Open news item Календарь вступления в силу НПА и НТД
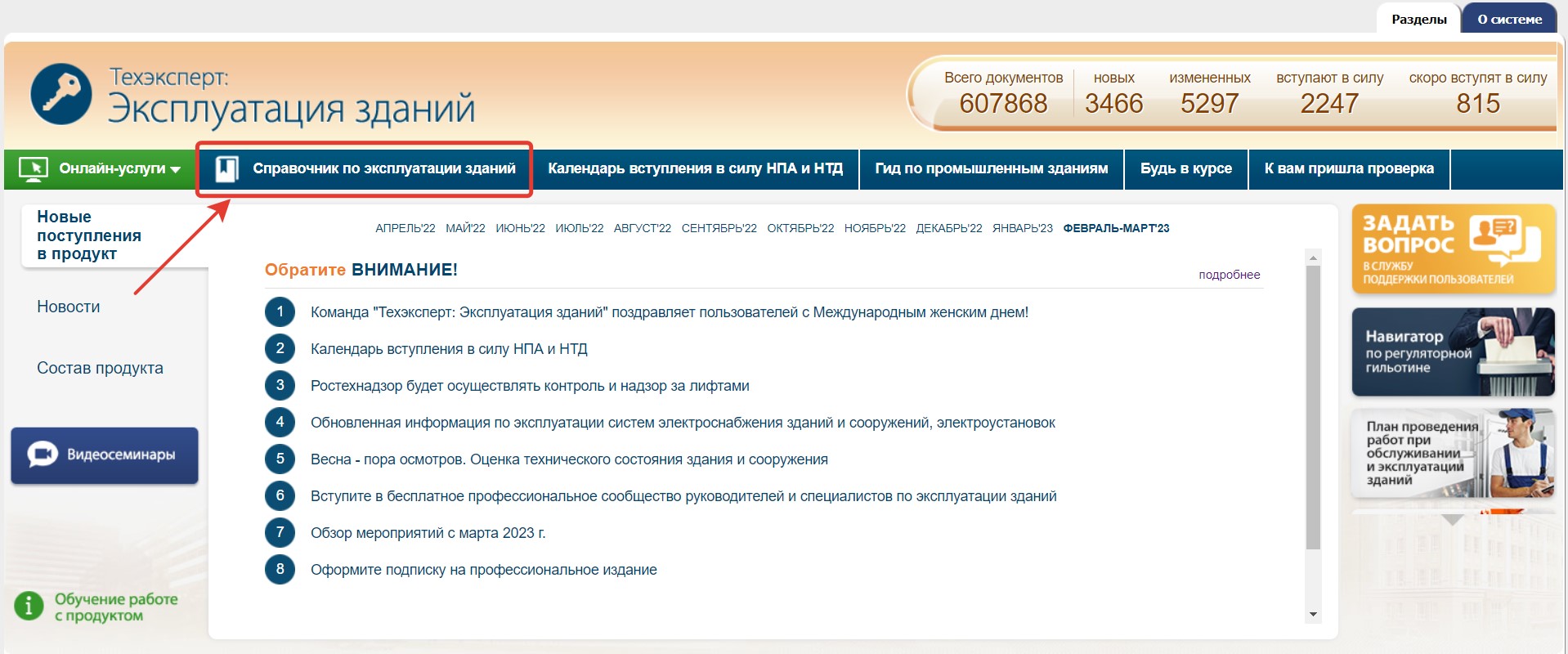 (x=449, y=349)
